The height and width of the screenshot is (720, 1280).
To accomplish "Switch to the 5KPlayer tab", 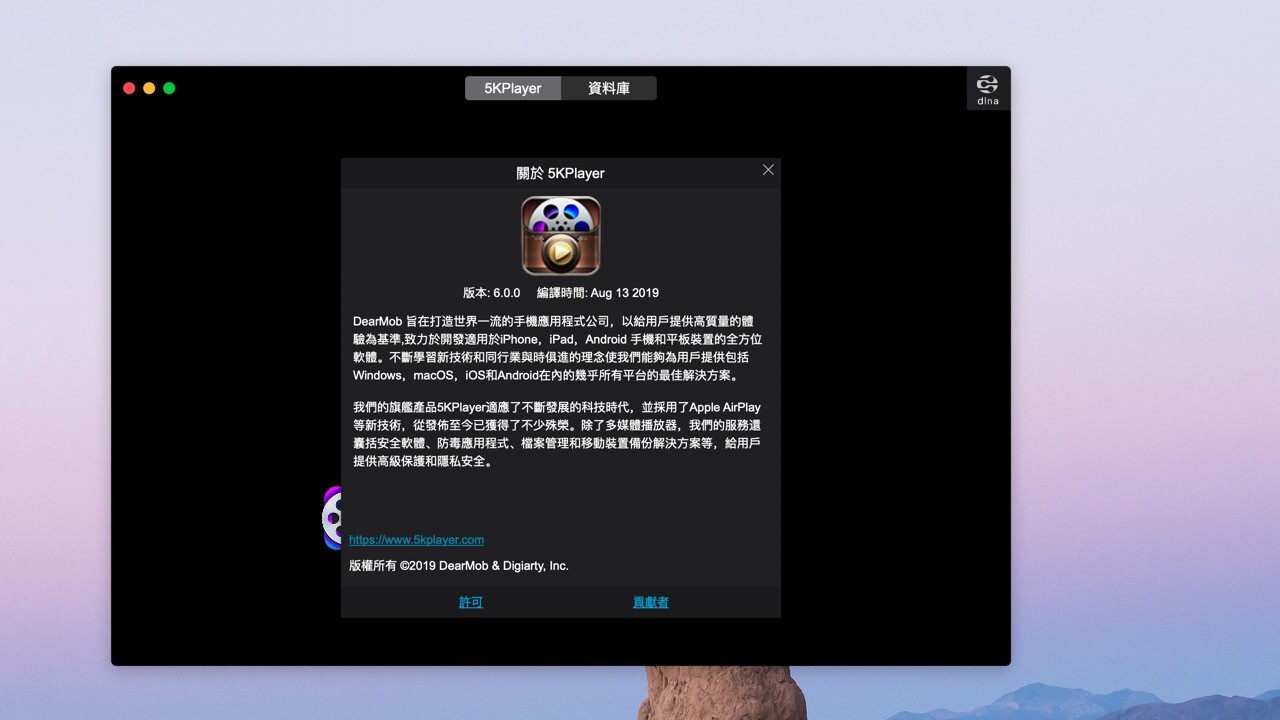I will 513,88.
